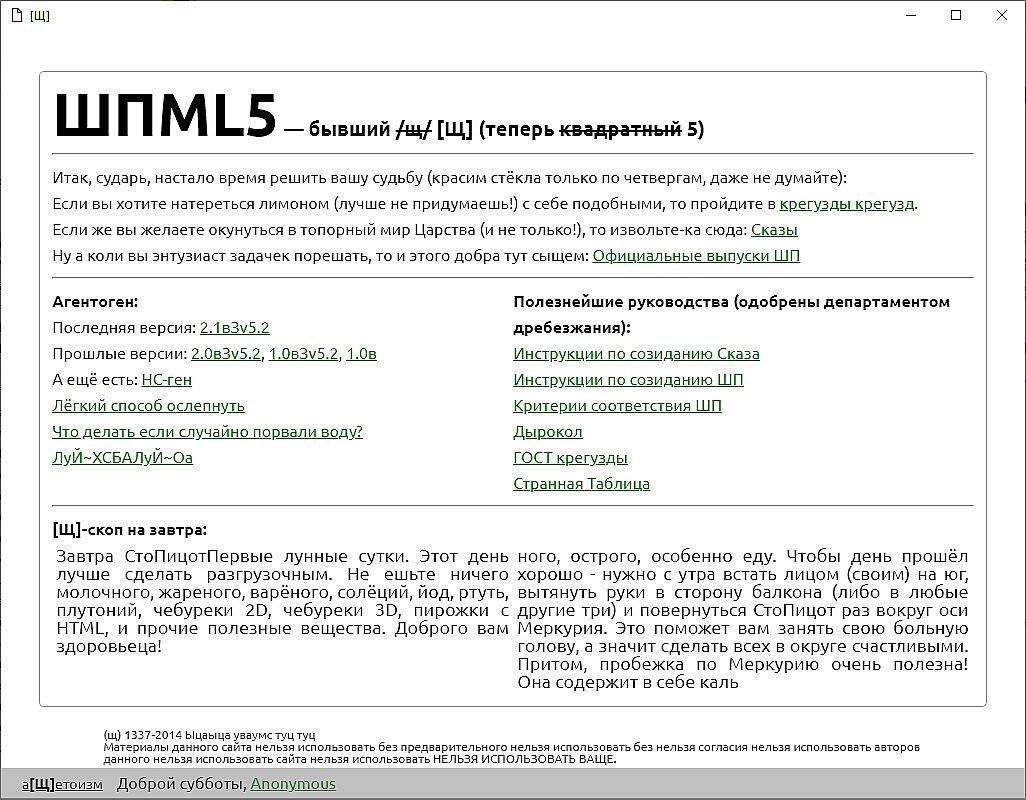Minimize the [Щ] window
Screen dimensions: 1026x800
tap(911, 15)
